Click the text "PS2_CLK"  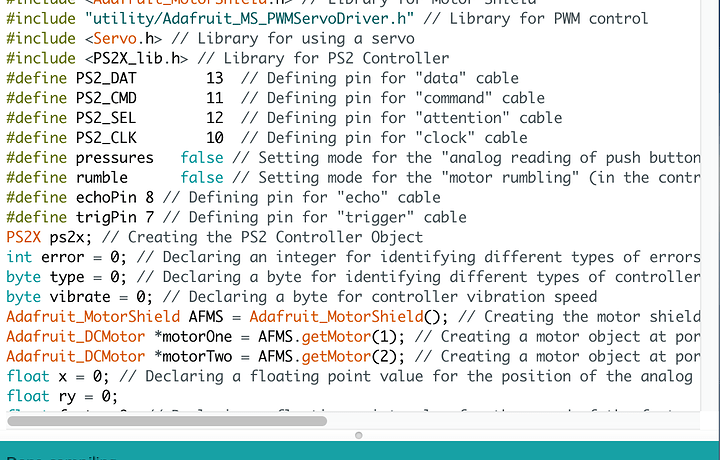click(x=106, y=138)
